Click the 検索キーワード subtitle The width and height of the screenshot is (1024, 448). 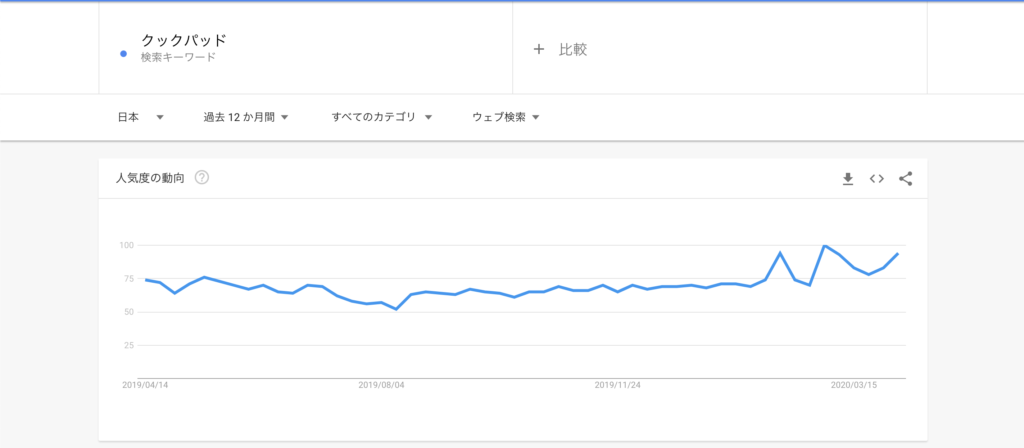click(x=178, y=57)
